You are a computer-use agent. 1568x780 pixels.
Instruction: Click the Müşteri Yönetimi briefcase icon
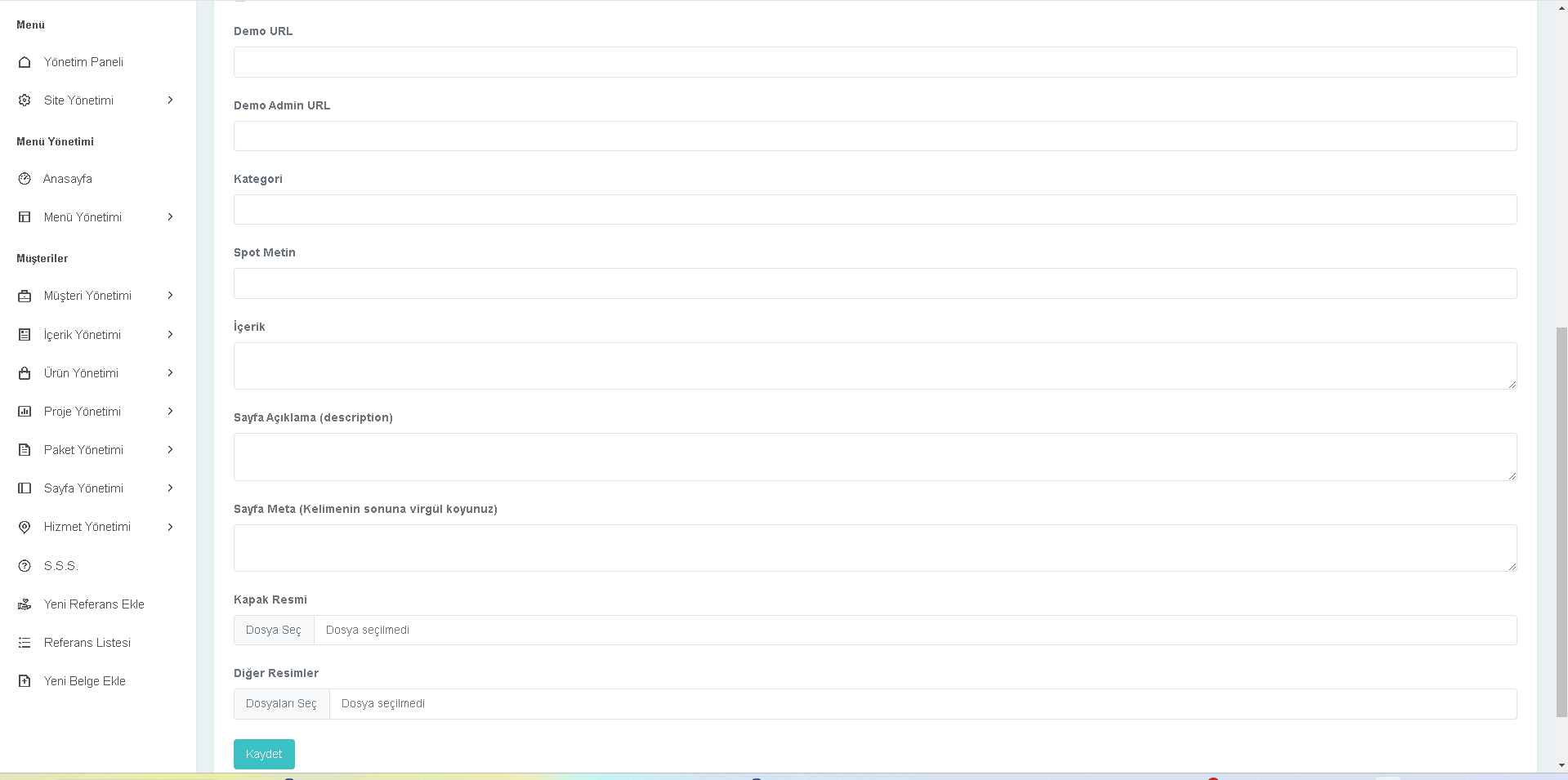tap(25, 296)
